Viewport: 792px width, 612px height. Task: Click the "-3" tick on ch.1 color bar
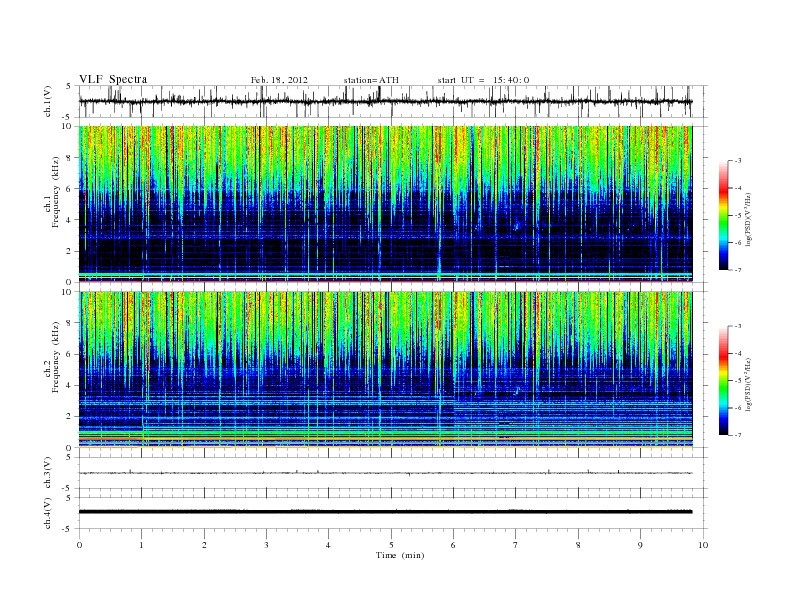click(738, 161)
